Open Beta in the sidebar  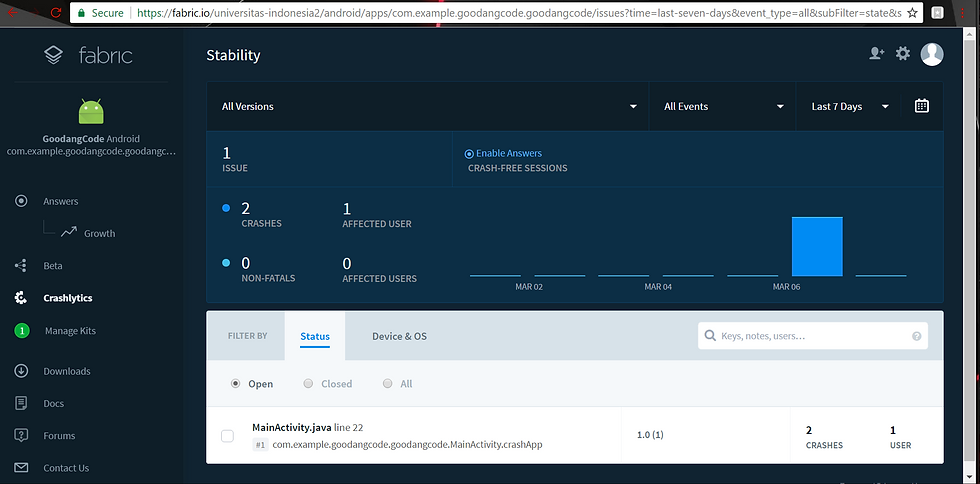(52, 266)
